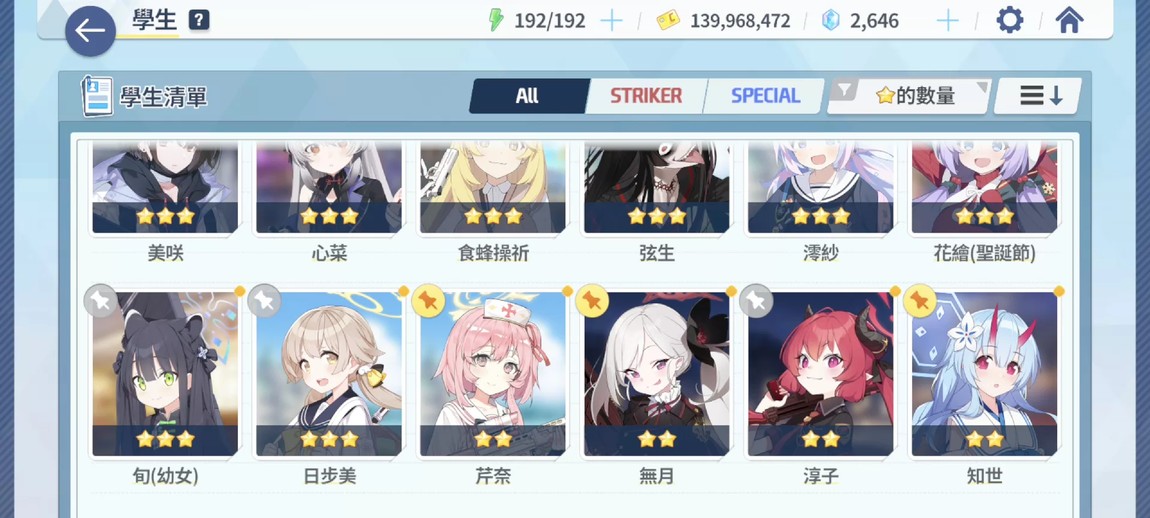
Task: Toggle the sort order arrow button
Action: [x=1039, y=96]
